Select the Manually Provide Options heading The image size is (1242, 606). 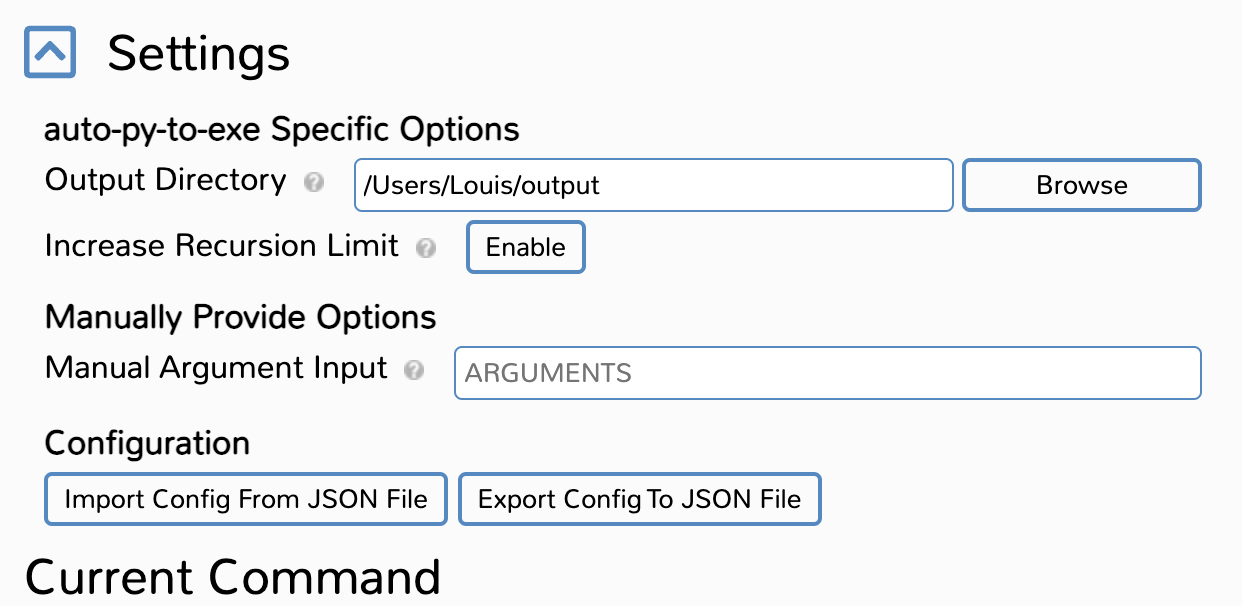tap(241, 318)
